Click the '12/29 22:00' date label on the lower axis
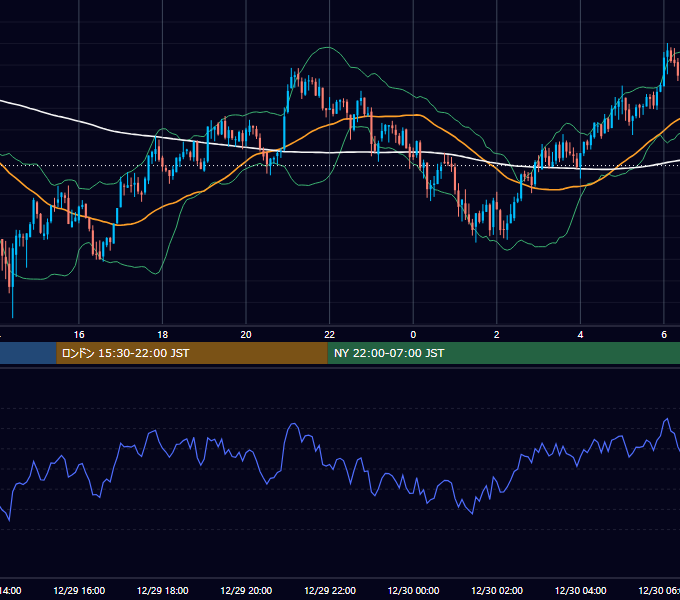This screenshot has height=600, width=680. point(330,590)
